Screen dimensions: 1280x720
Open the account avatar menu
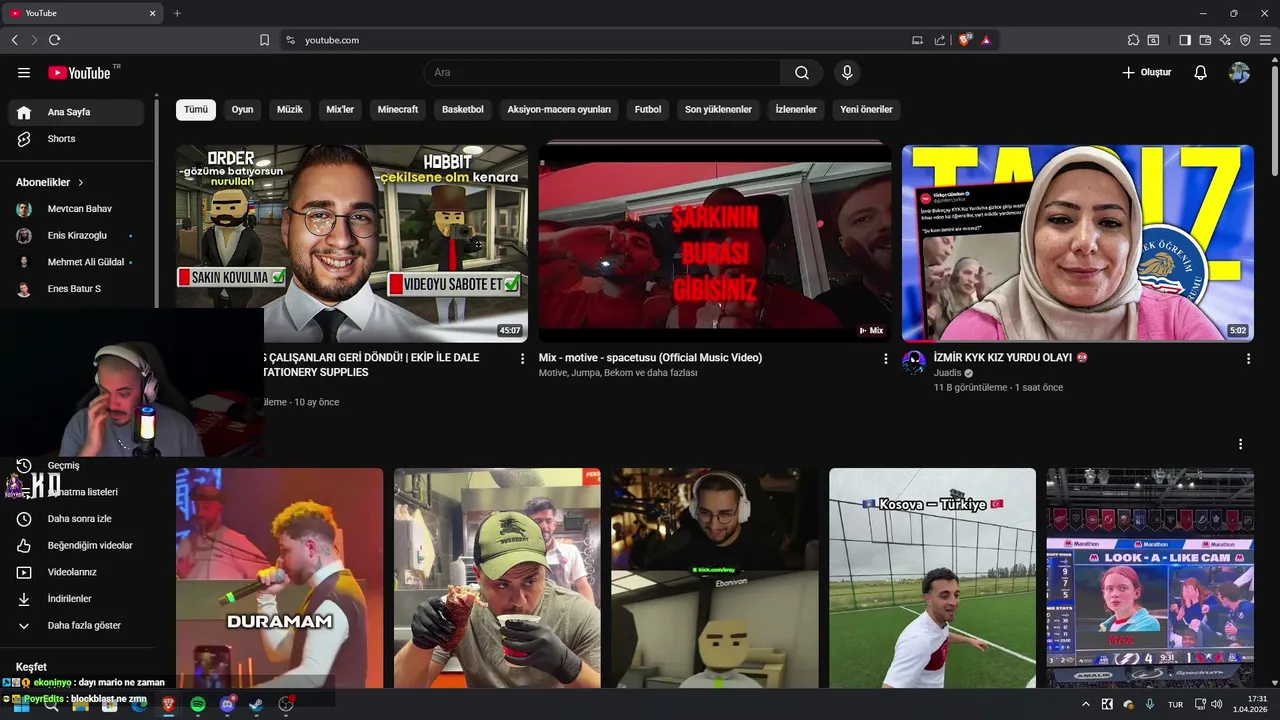(x=1239, y=73)
